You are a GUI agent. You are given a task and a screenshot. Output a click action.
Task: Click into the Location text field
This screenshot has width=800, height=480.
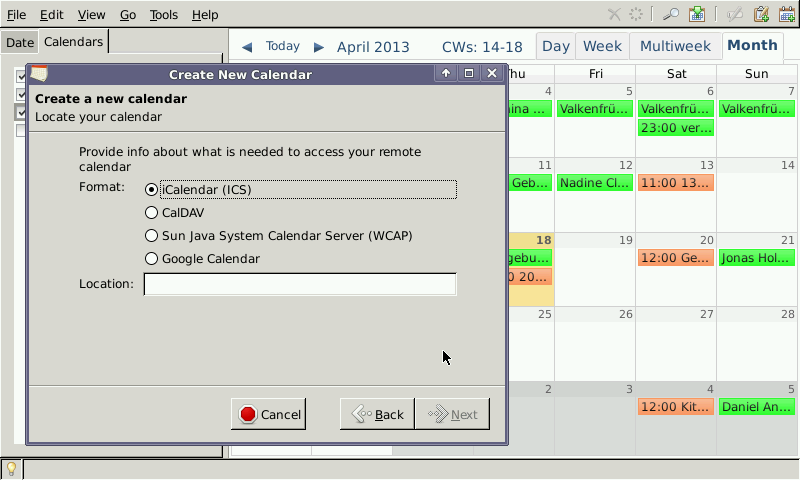300,284
